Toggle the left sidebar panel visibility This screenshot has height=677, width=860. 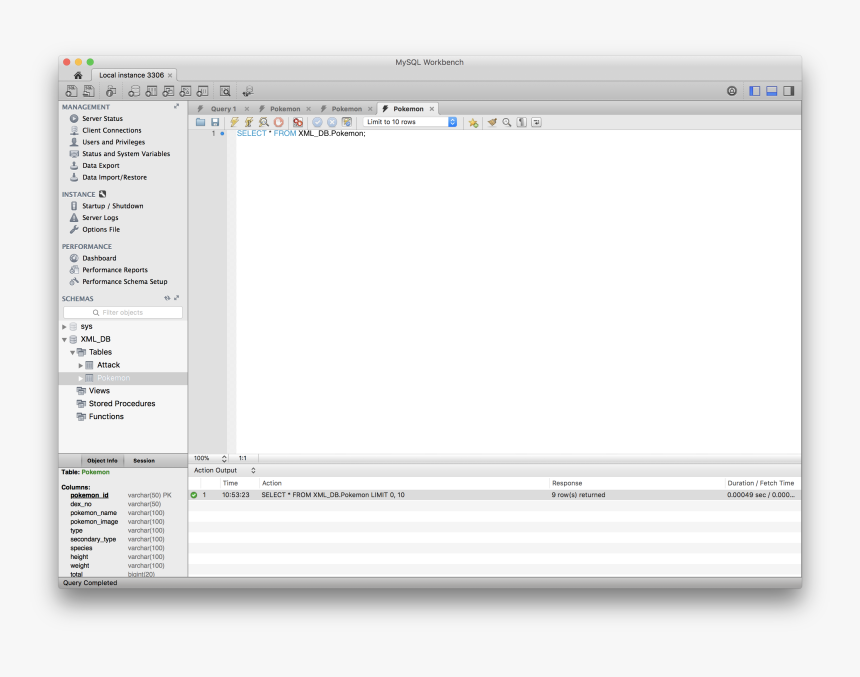point(755,91)
